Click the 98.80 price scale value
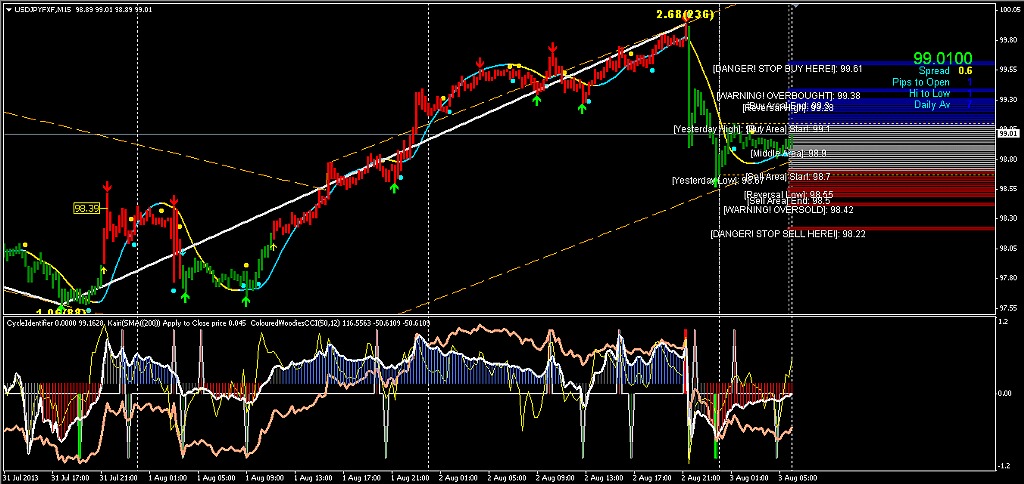The height and width of the screenshot is (484, 1024). [1007, 159]
